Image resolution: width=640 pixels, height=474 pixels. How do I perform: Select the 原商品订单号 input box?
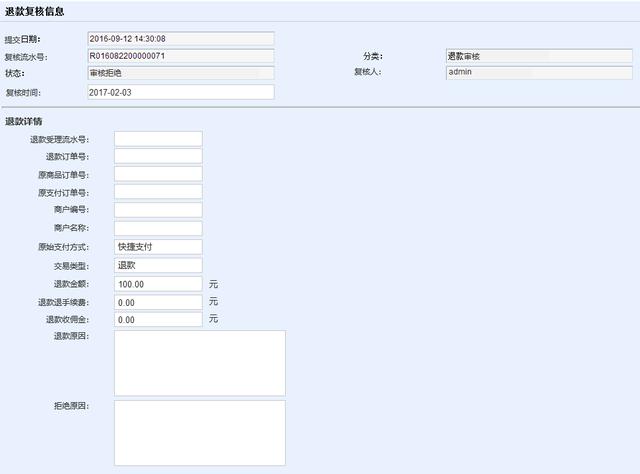pos(158,174)
